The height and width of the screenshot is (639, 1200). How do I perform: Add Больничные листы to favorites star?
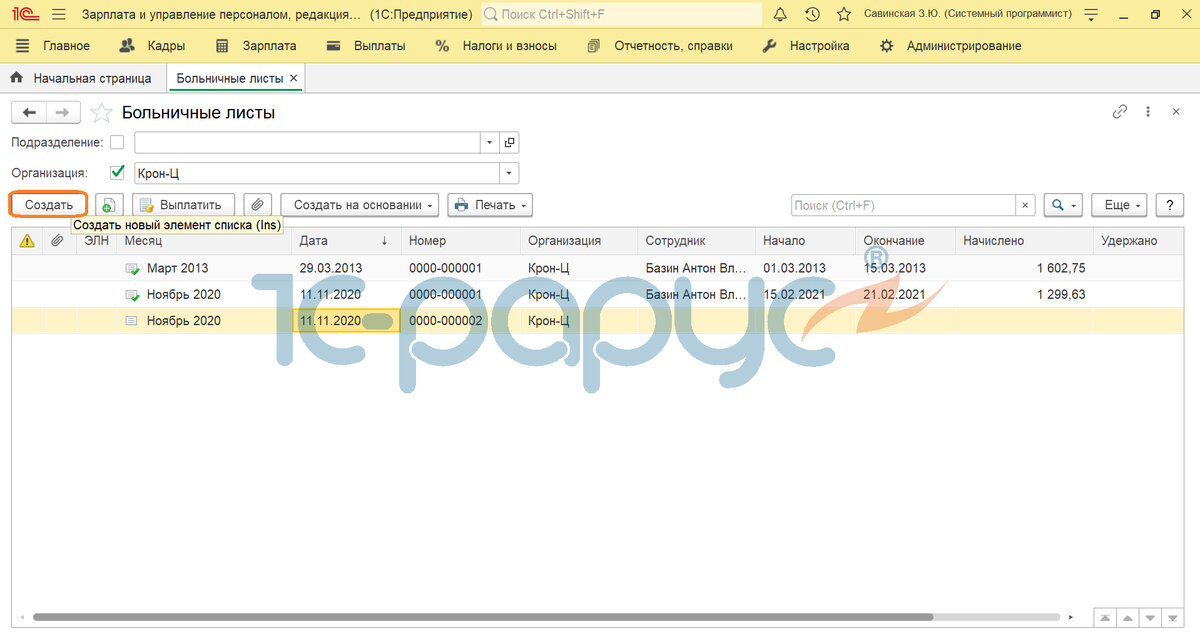(100, 113)
